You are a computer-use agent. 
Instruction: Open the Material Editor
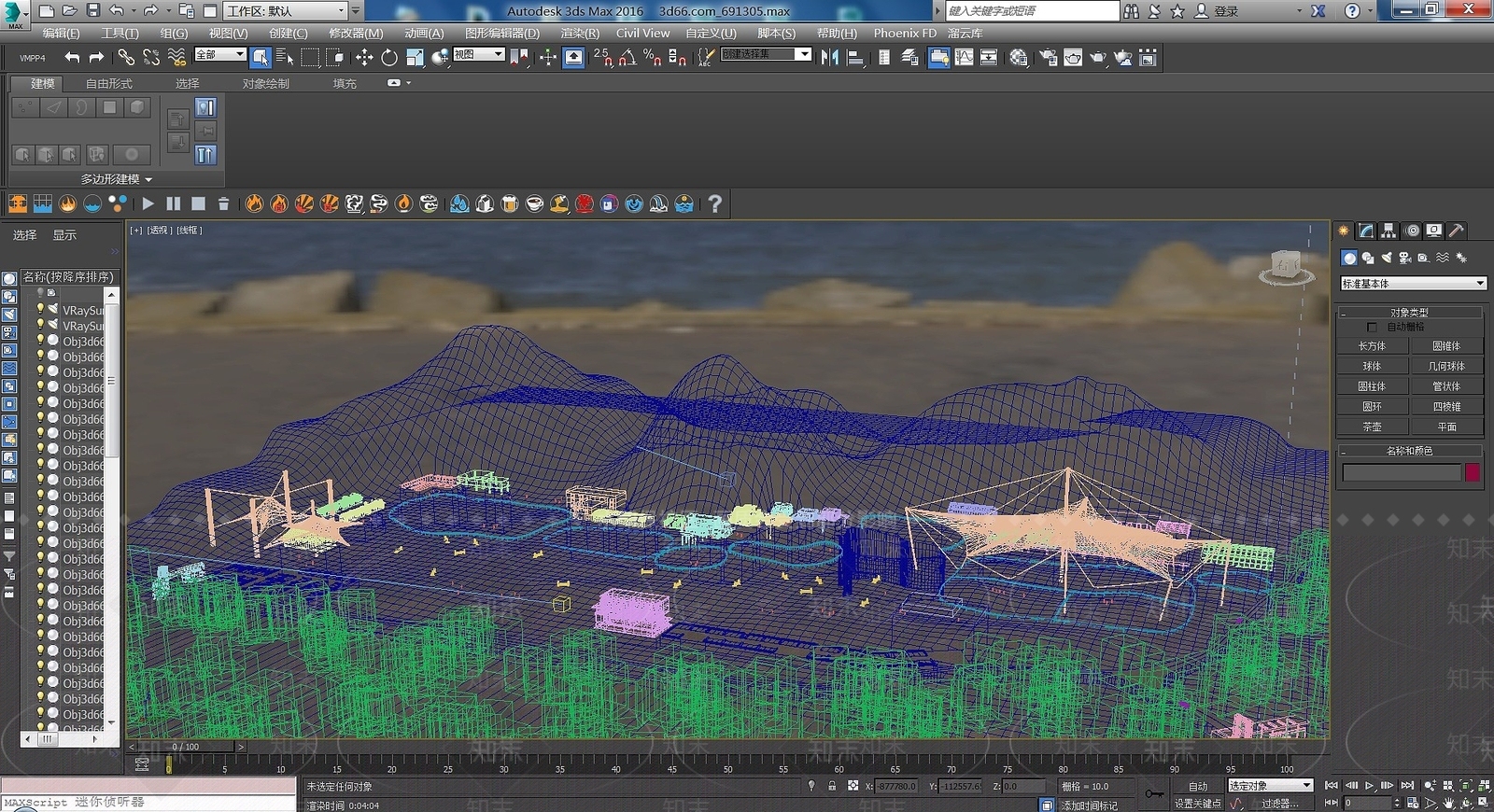[x=1019, y=58]
